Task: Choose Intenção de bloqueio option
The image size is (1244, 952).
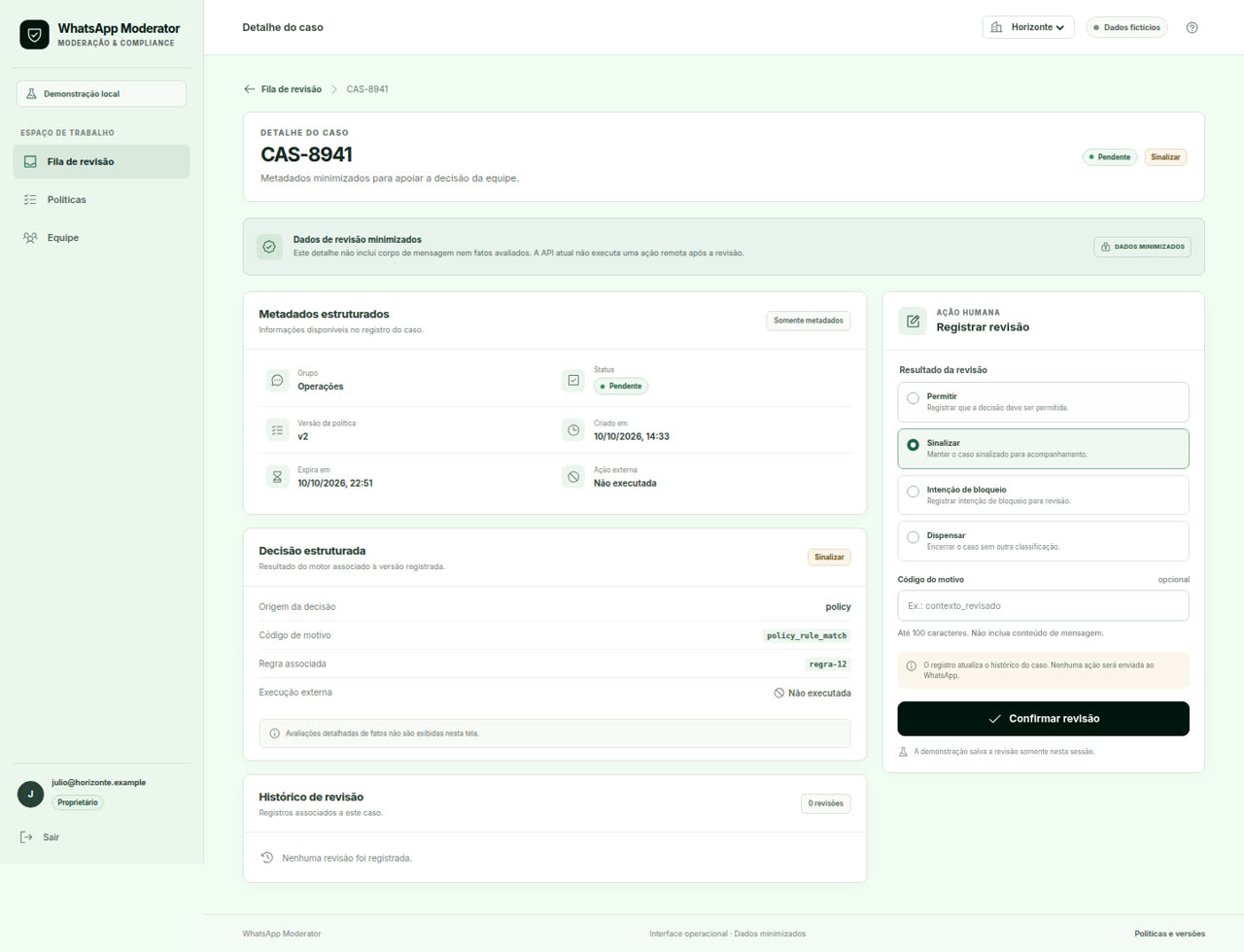Action: click(x=1043, y=495)
